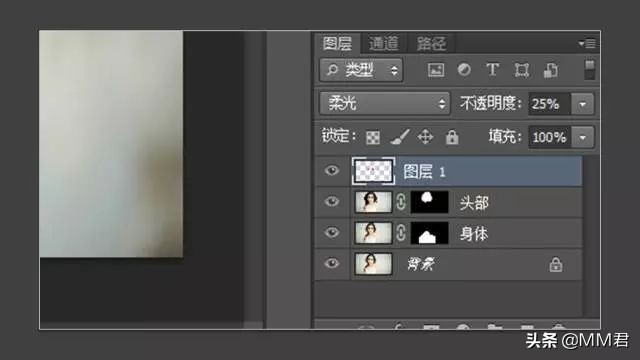Viewport: 640px width, 360px height.
Task: Lock image pixels brush icon
Action: tap(400, 137)
